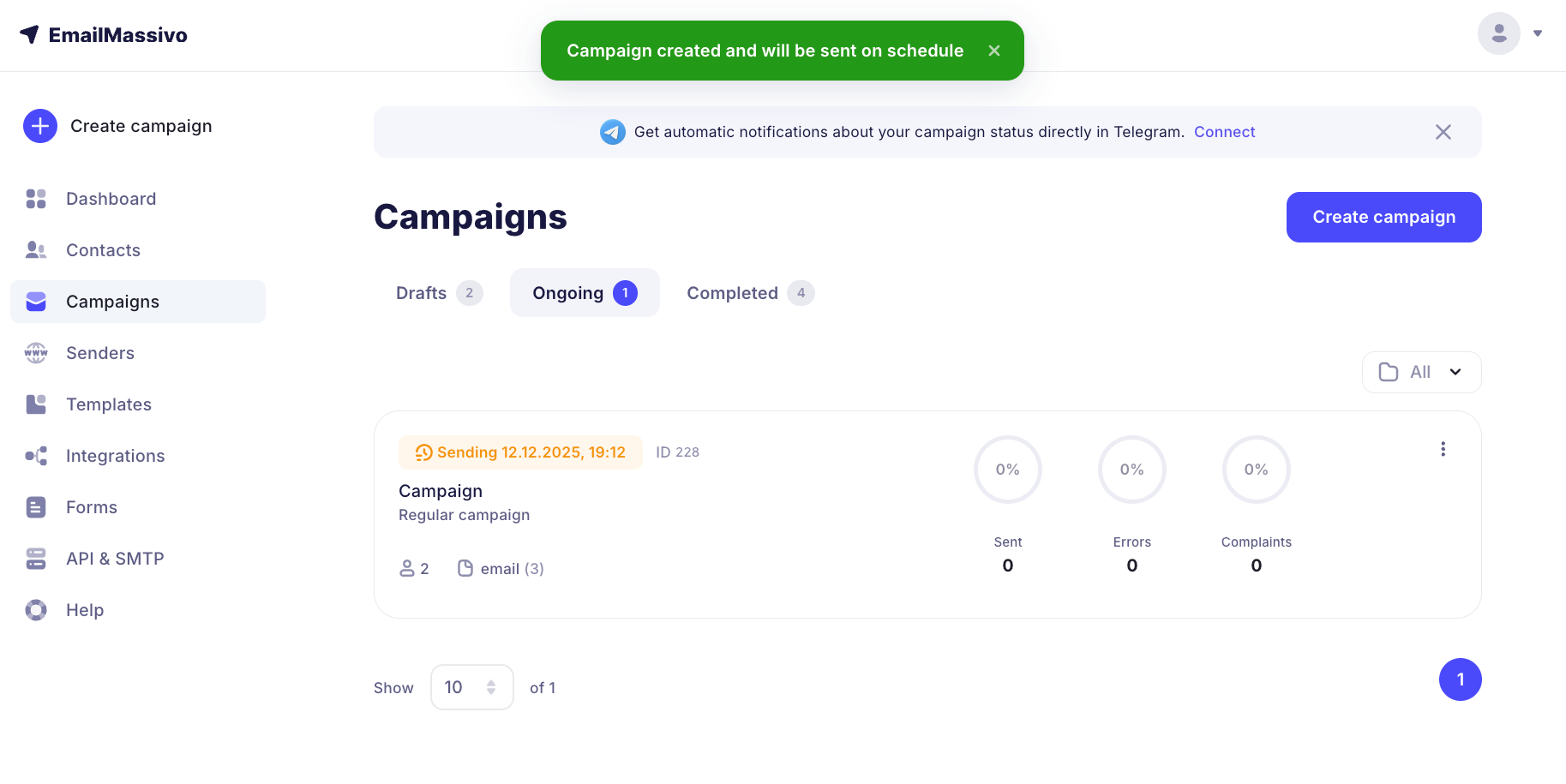Click the Senders www globe icon
Screen dimensions: 1566x784
click(36, 353)
